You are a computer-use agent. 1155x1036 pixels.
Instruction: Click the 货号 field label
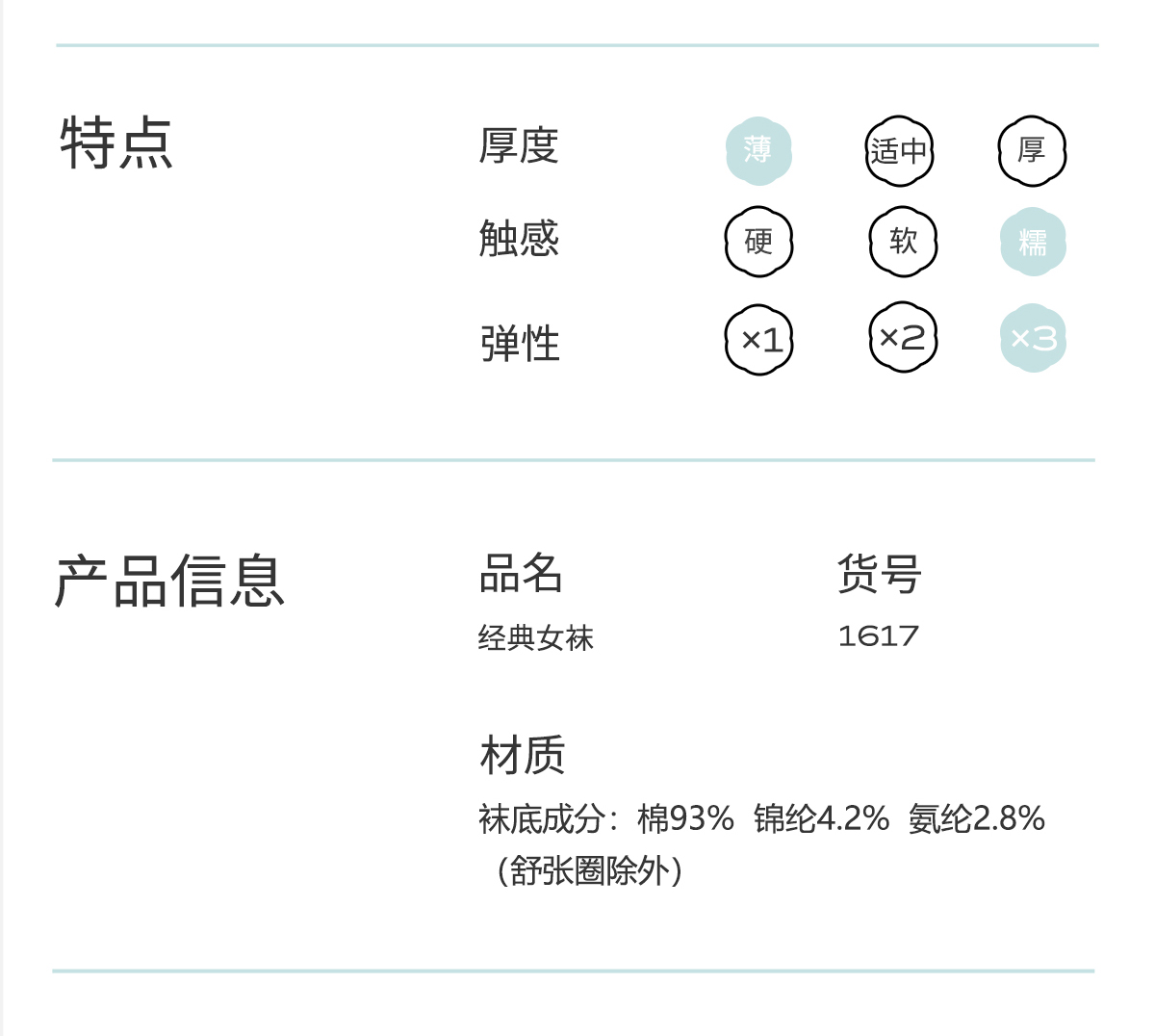point(880,574)
